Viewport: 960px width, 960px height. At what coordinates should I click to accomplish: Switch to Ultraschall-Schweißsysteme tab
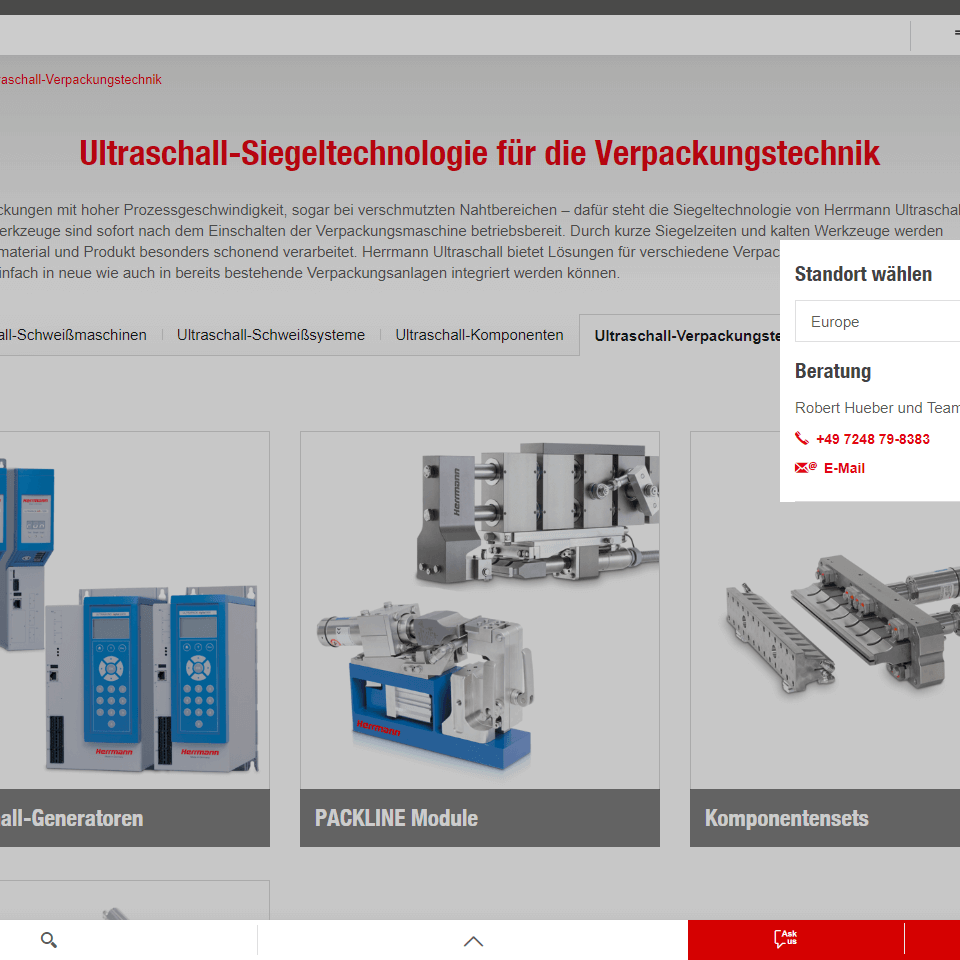pyautogui.click(x=271, y=335)
